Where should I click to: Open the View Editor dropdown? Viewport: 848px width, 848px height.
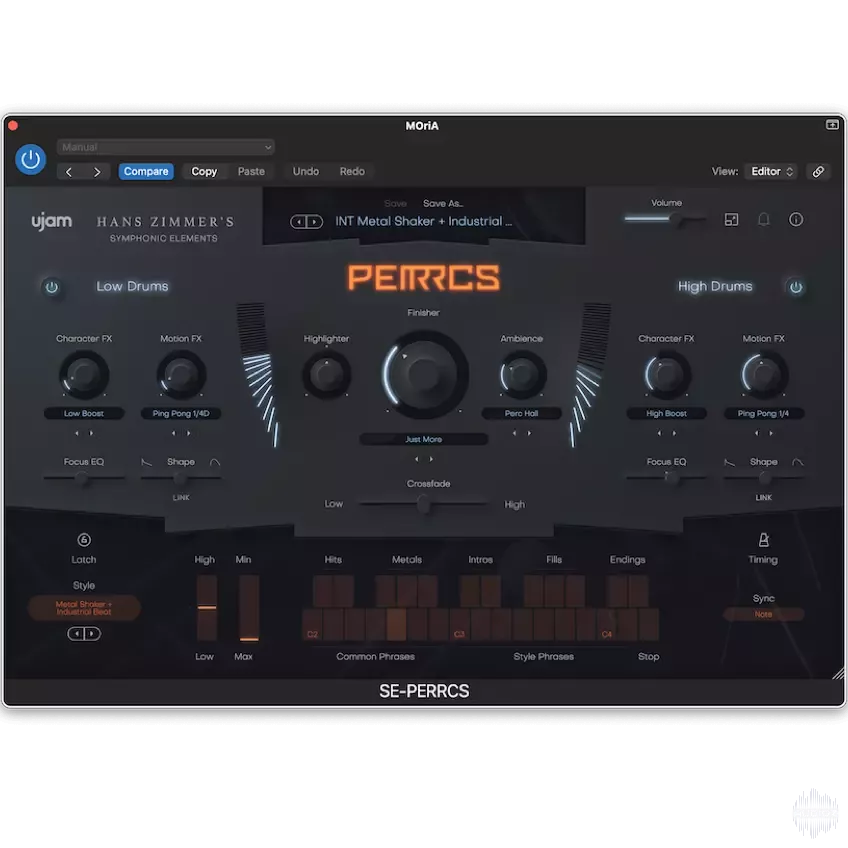point(772,171)
